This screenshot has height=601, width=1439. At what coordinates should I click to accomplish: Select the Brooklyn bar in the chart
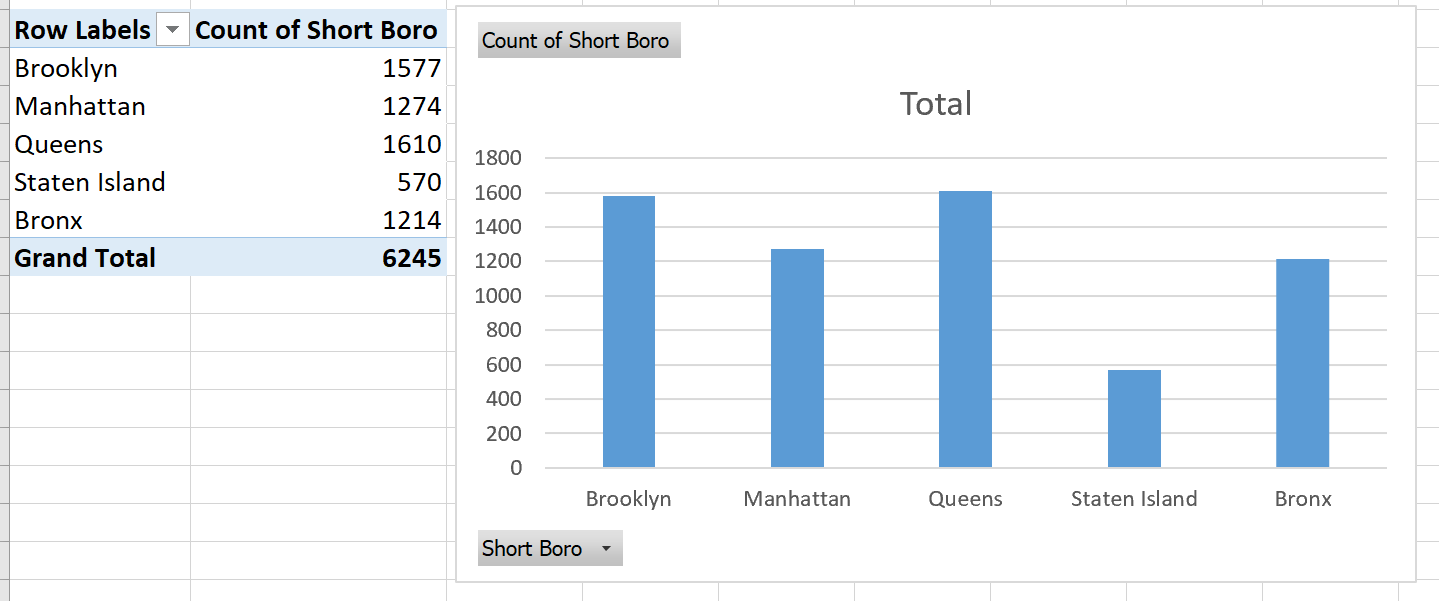click(629, 332)
